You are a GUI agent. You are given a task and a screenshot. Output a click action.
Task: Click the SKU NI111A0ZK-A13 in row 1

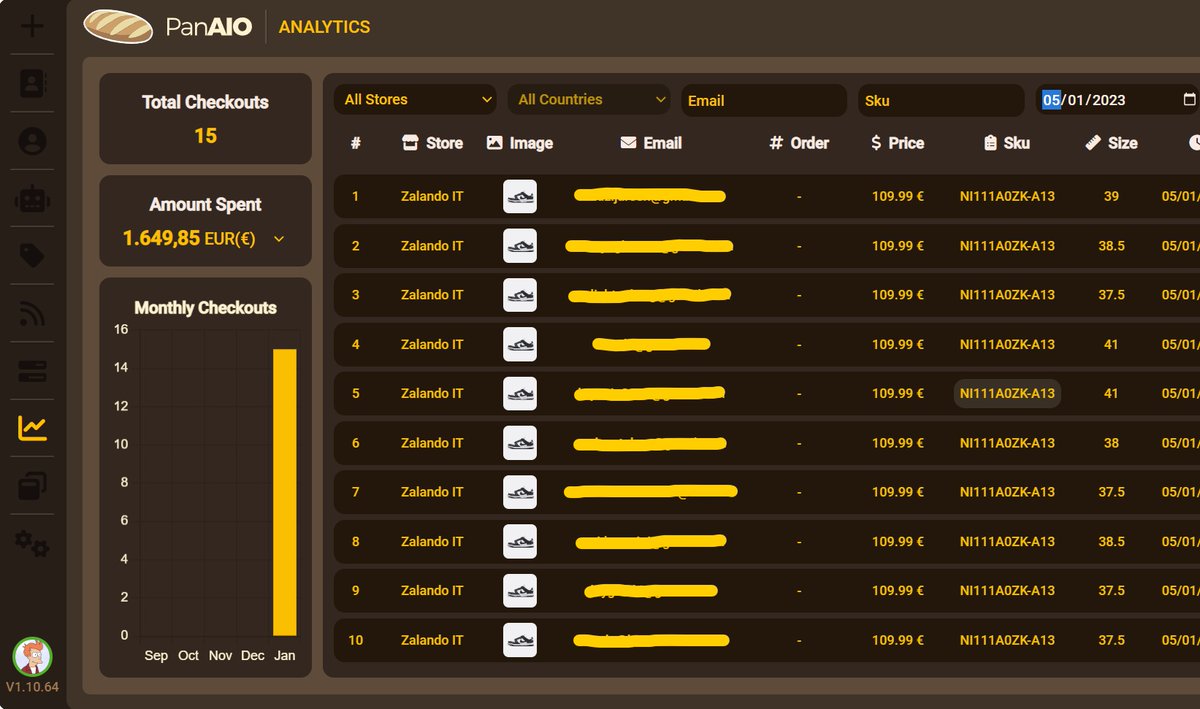(1007, 196)
